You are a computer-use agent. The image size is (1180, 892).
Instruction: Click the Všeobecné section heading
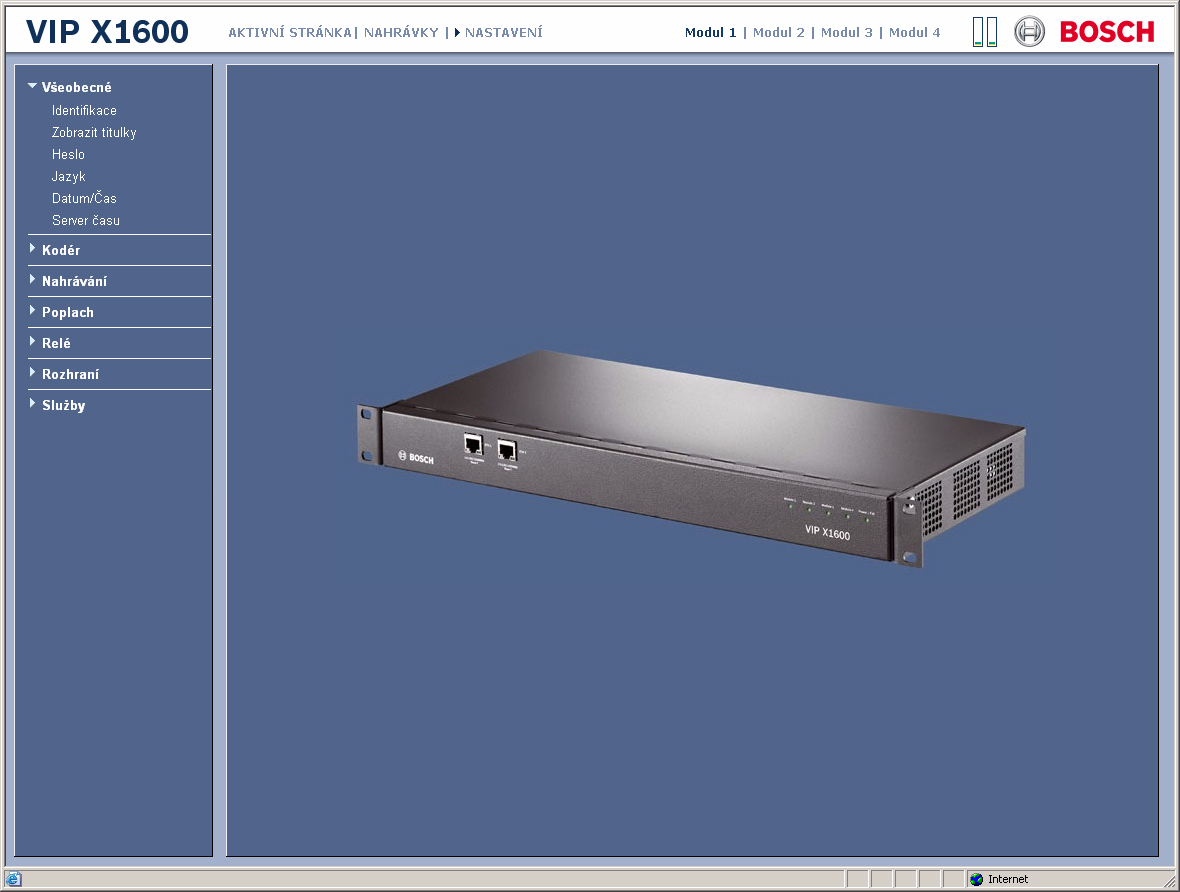click(x=77, y=87)
